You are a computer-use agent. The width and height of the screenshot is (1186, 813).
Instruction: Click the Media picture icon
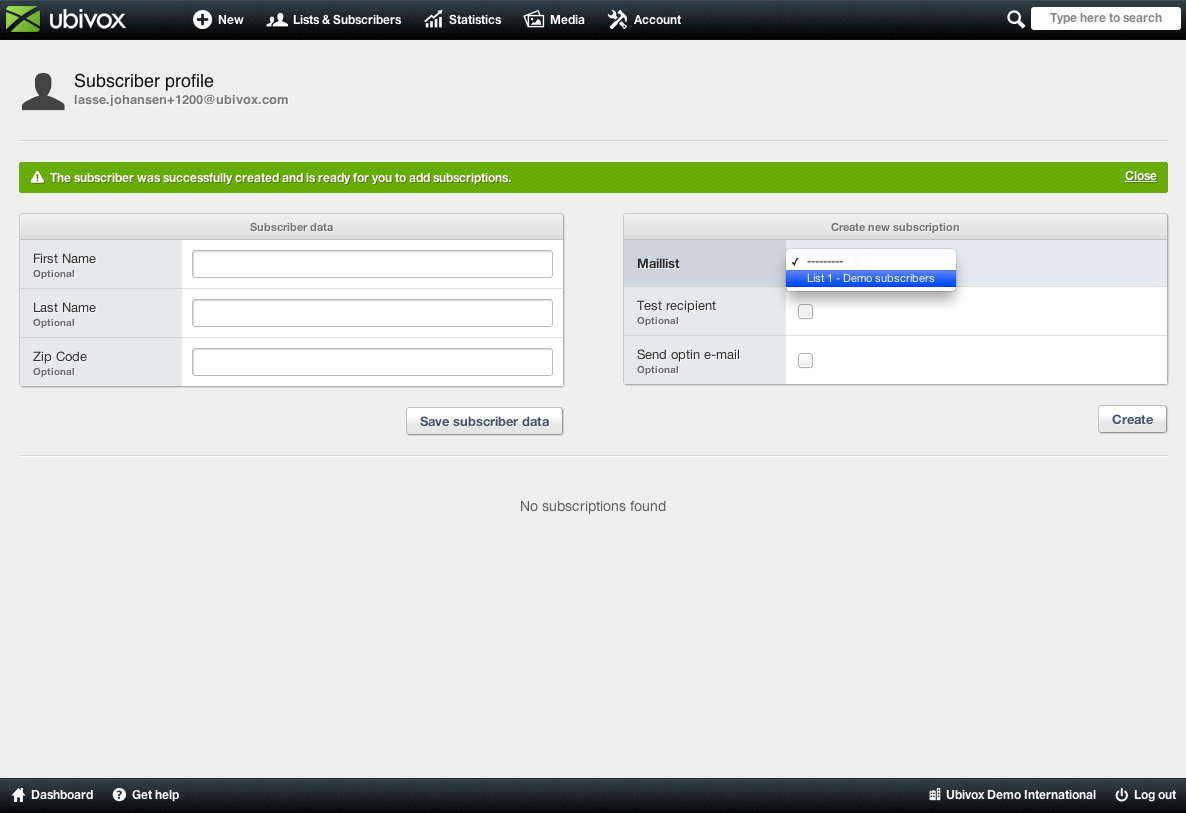tap(533, 20)
